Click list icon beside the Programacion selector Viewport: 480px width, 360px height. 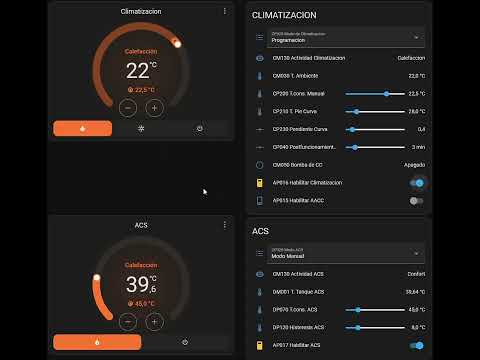260,37
